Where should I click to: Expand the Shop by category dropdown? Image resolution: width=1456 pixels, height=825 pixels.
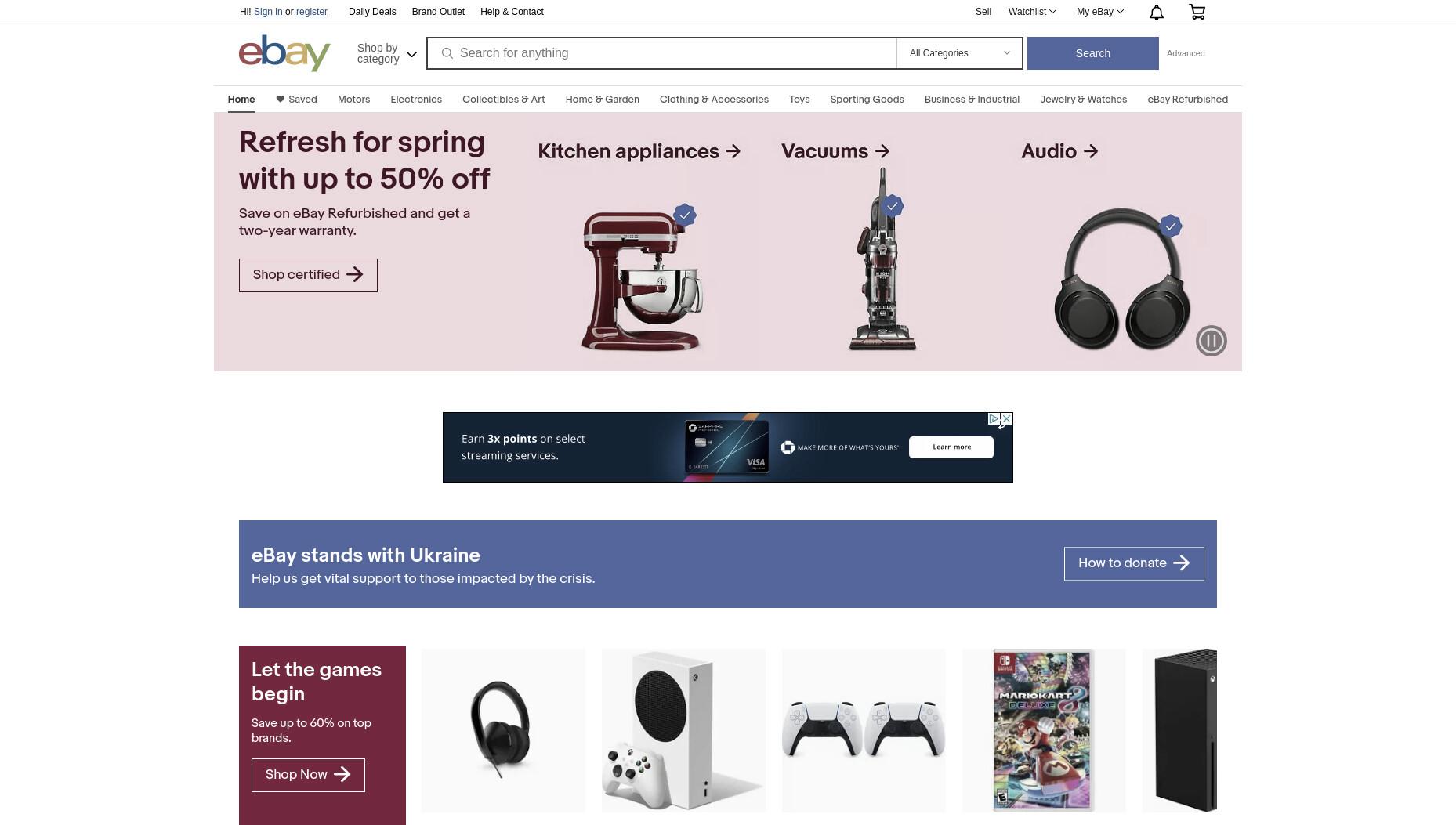(x=387, y=53)
